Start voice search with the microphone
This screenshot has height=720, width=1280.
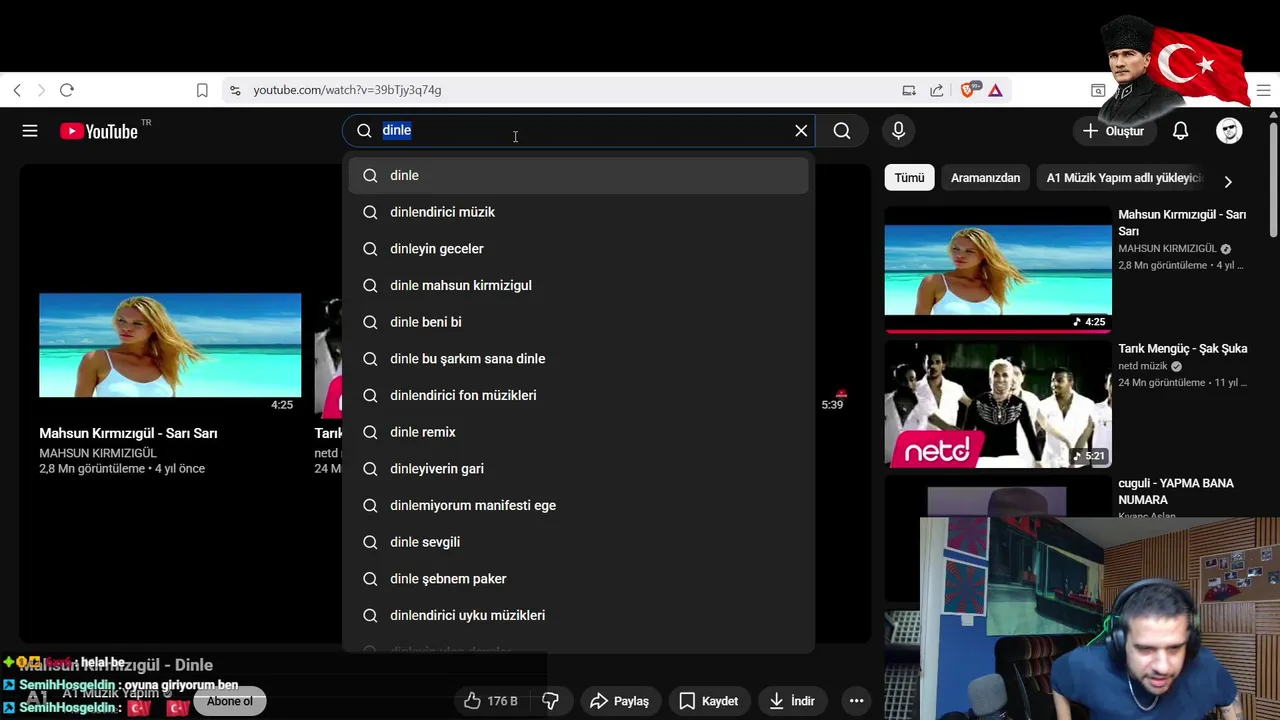pos(898,130)
